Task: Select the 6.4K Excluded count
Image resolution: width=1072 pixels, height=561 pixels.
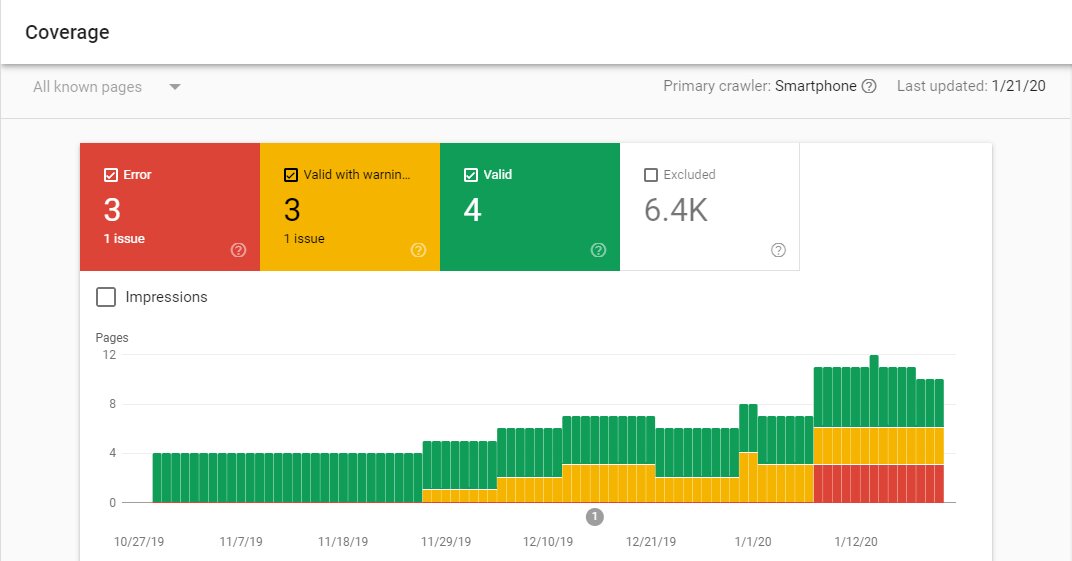Action: tap(675, 210)
